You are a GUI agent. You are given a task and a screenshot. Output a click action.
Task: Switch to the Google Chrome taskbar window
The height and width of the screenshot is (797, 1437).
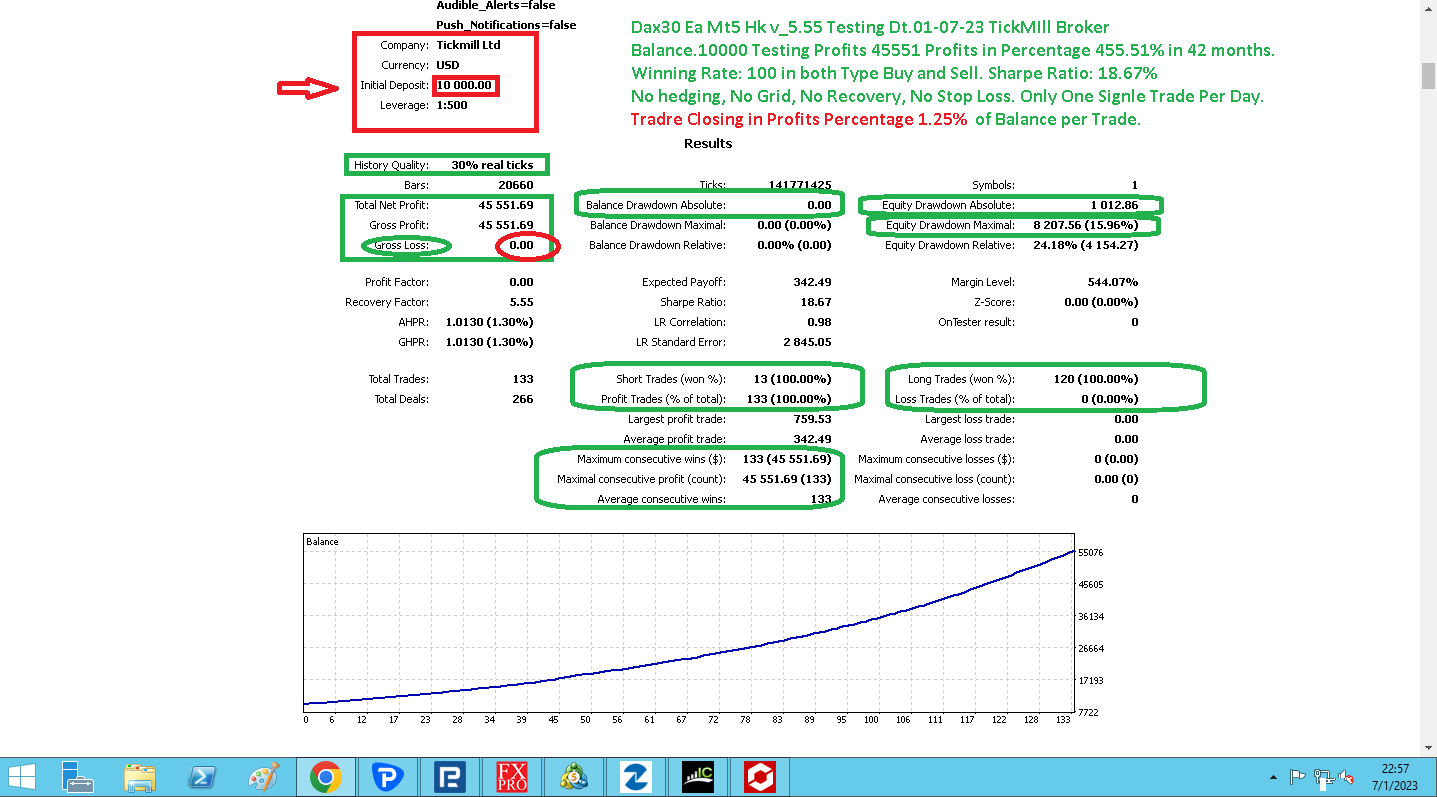pos(325,777)
